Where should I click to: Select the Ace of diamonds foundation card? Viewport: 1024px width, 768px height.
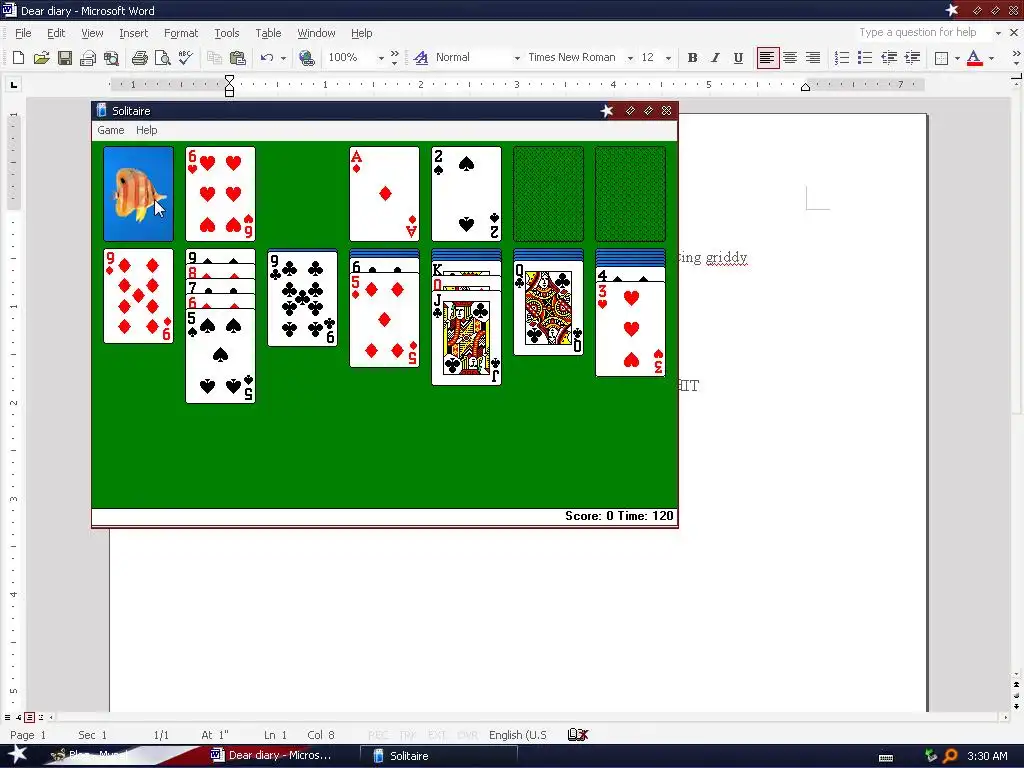pos(385,194)
